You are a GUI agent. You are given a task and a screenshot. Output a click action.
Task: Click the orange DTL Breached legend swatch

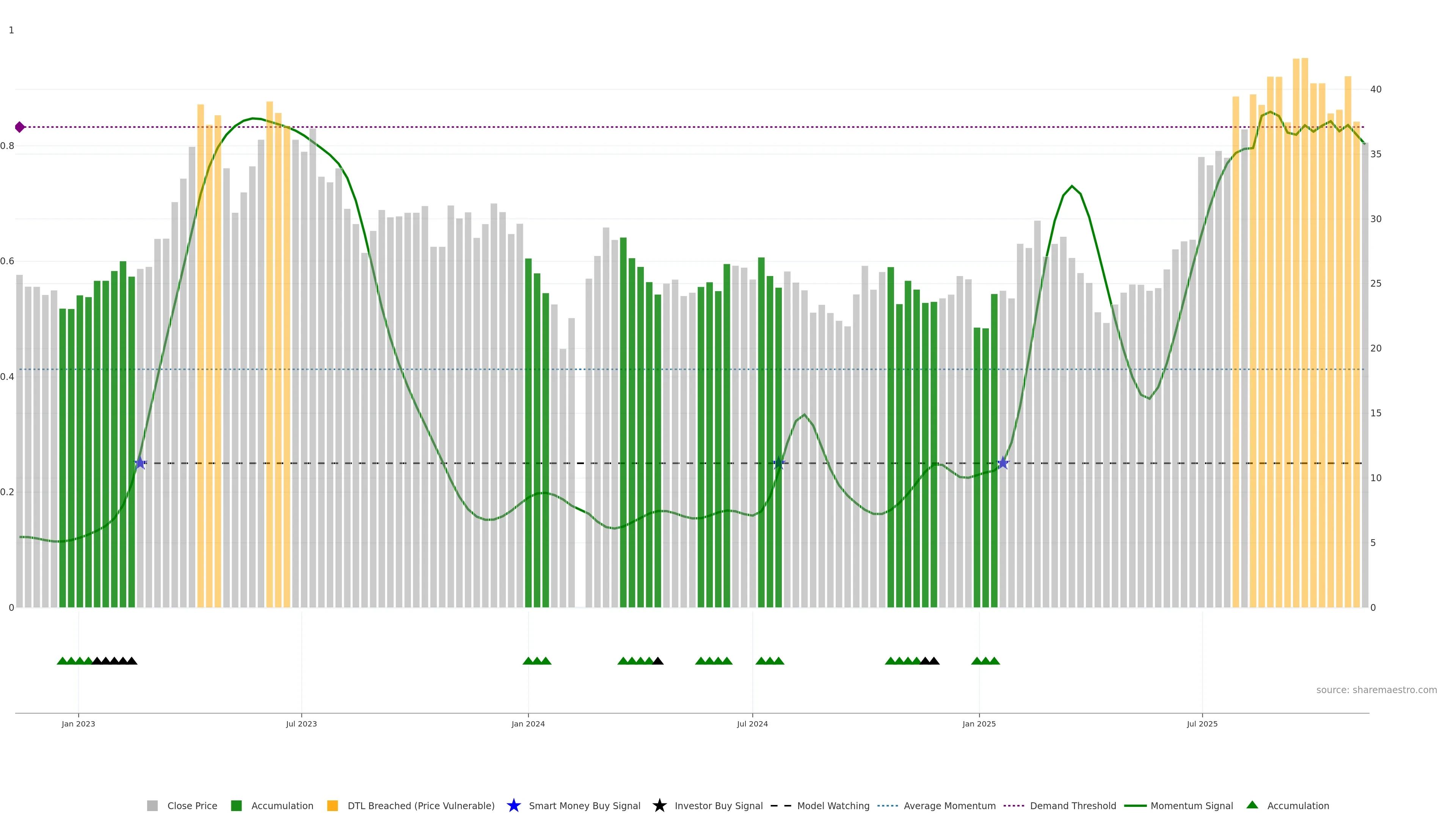click(x=333, y=806)
